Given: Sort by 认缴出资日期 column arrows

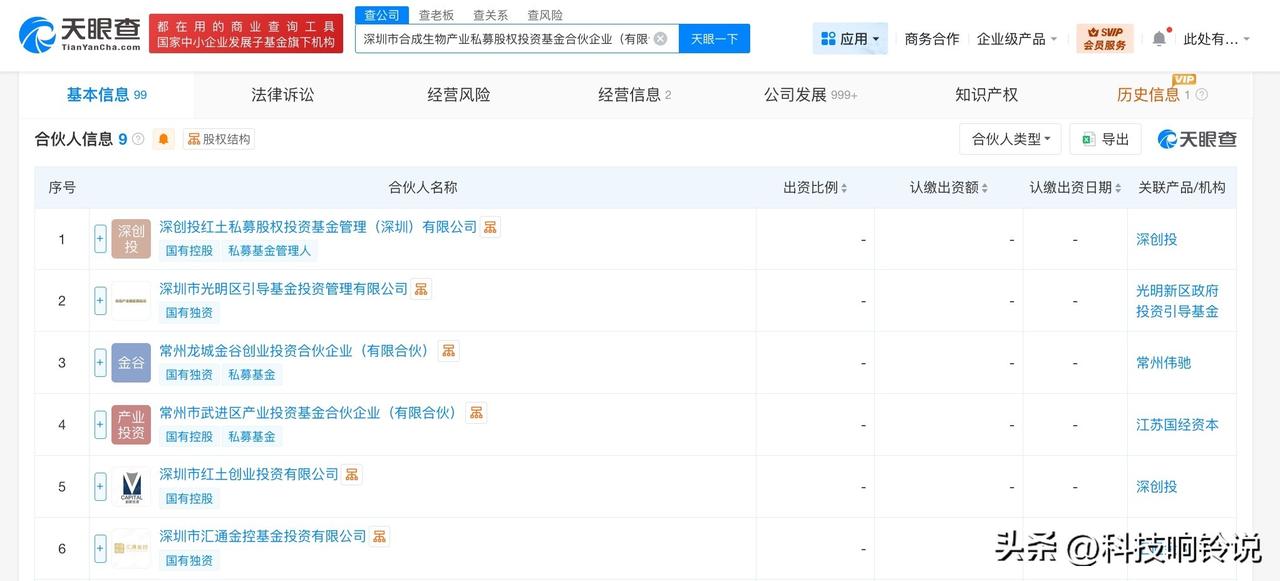Looking at the screenshot, I should pos(1117,188).
